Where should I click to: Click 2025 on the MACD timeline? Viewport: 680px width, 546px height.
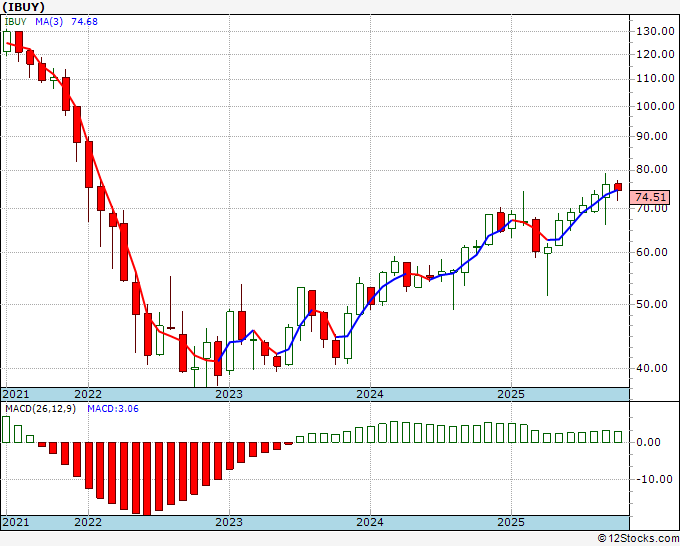[511, 522]
